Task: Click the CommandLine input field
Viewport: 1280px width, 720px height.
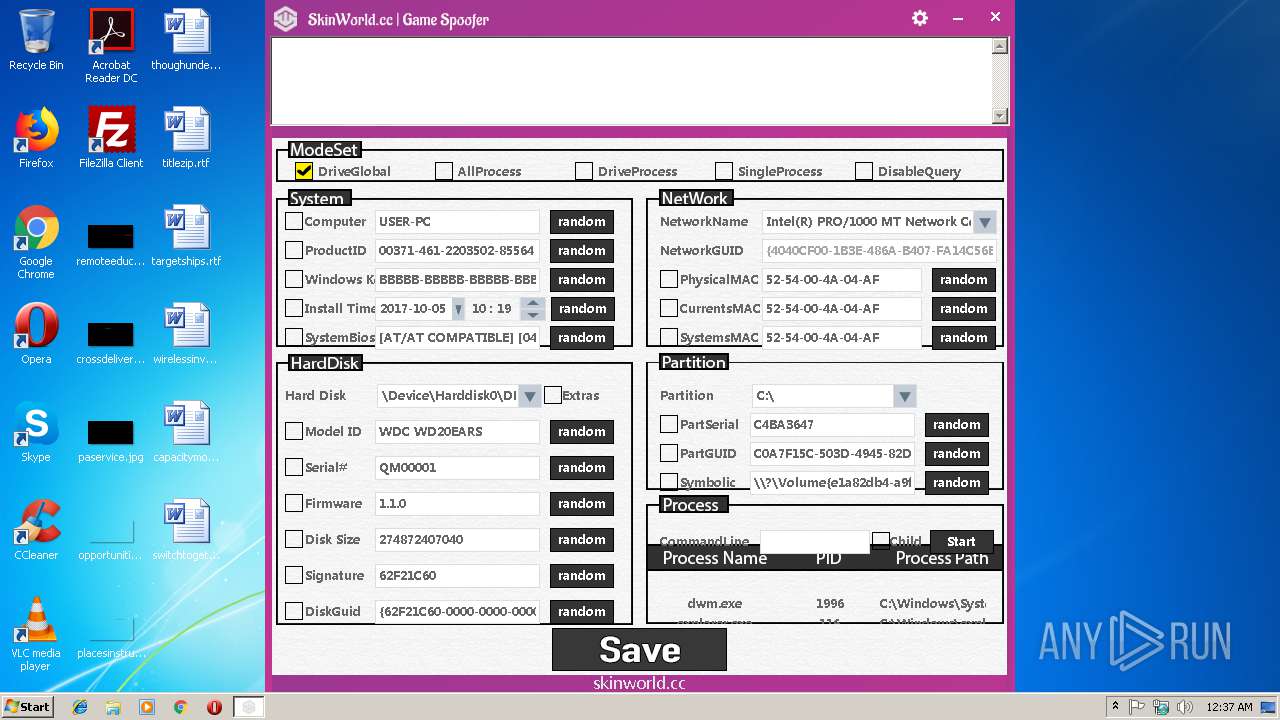Action: tap(814, 541)
